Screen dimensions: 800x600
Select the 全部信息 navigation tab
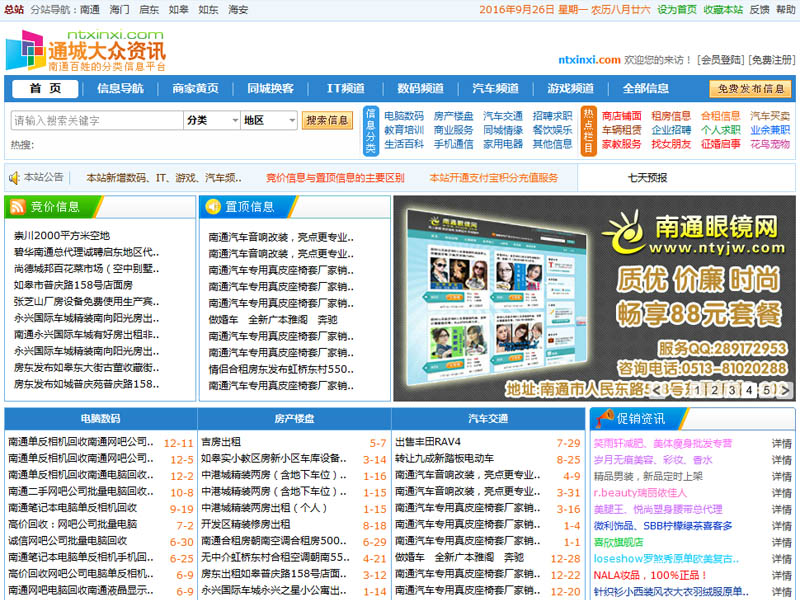click(646, 88)
